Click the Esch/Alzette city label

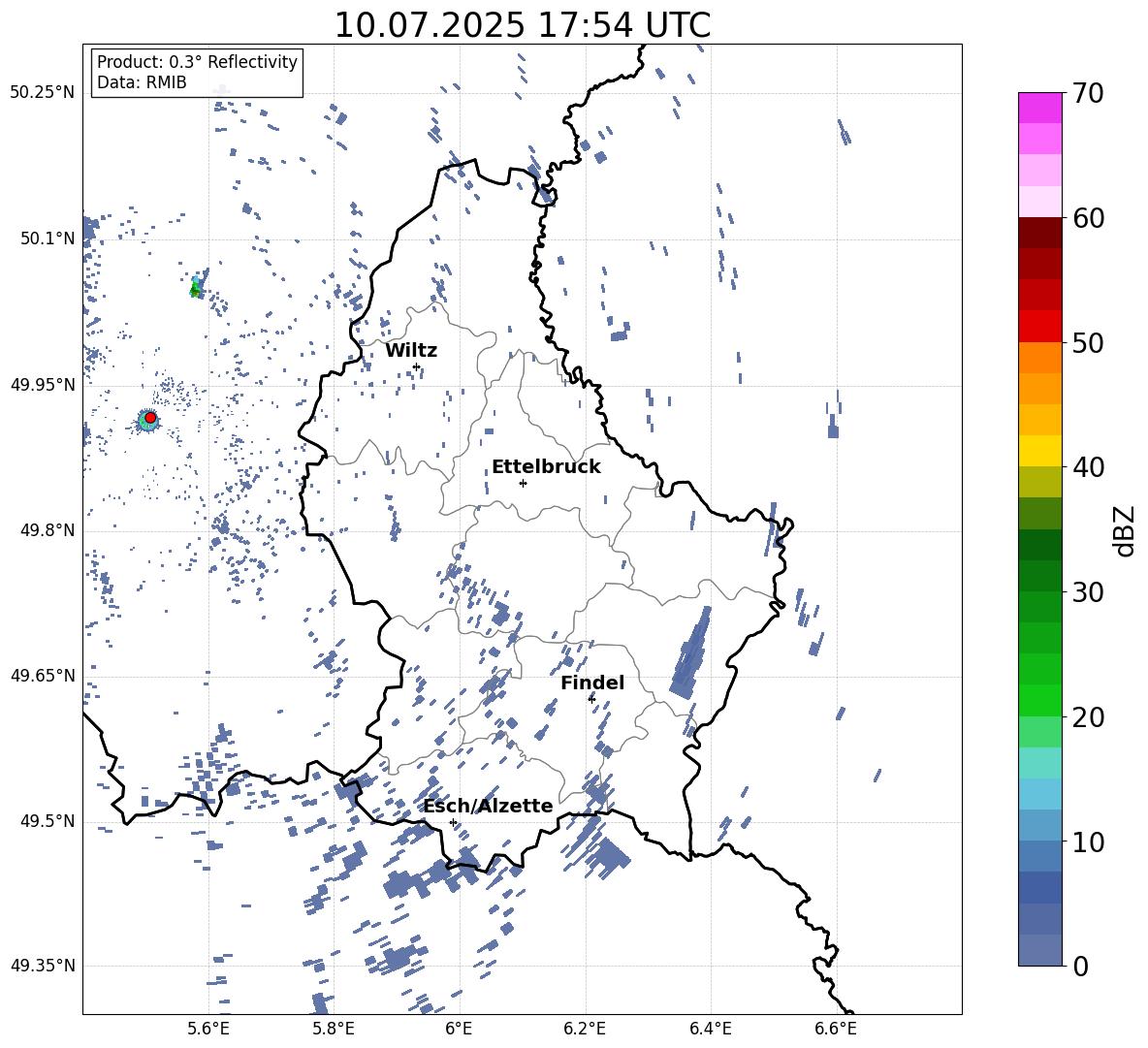coord(489,807)
